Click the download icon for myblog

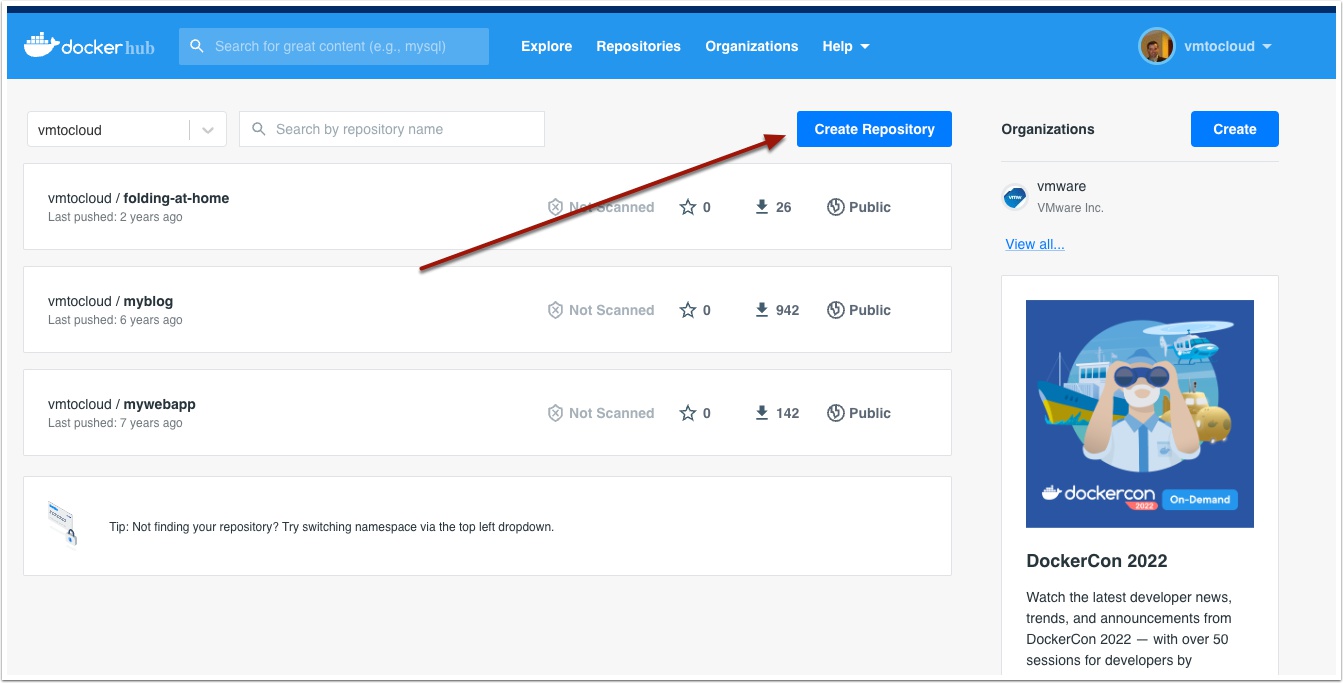pyautogui.click(x=762, y=310)
